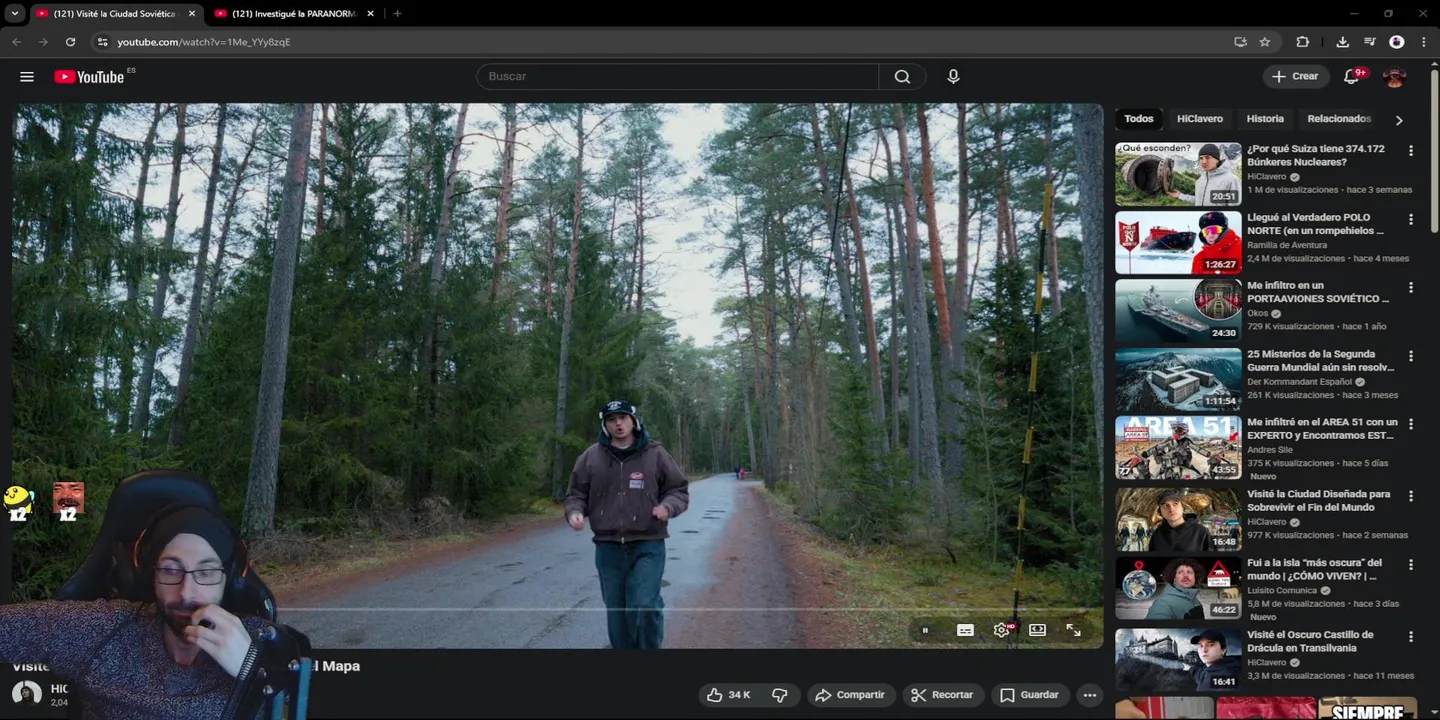Click the page vertical scrollbar
Image resolution: width=1440 pixels, height=720 pixels.
tap(1434, 150)
